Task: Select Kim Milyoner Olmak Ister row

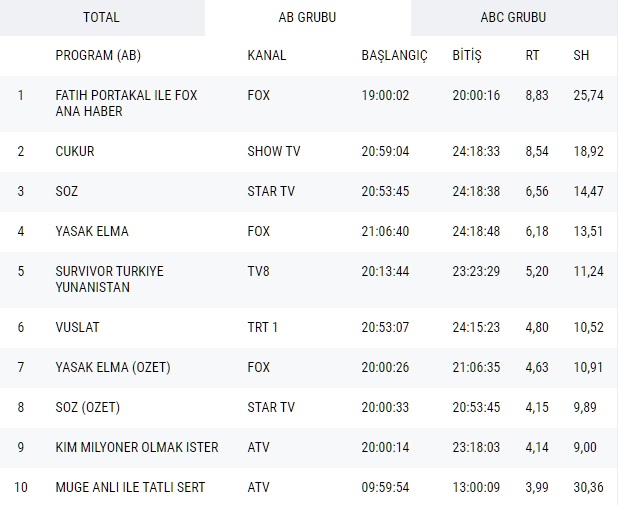Action: click(137, 447)
